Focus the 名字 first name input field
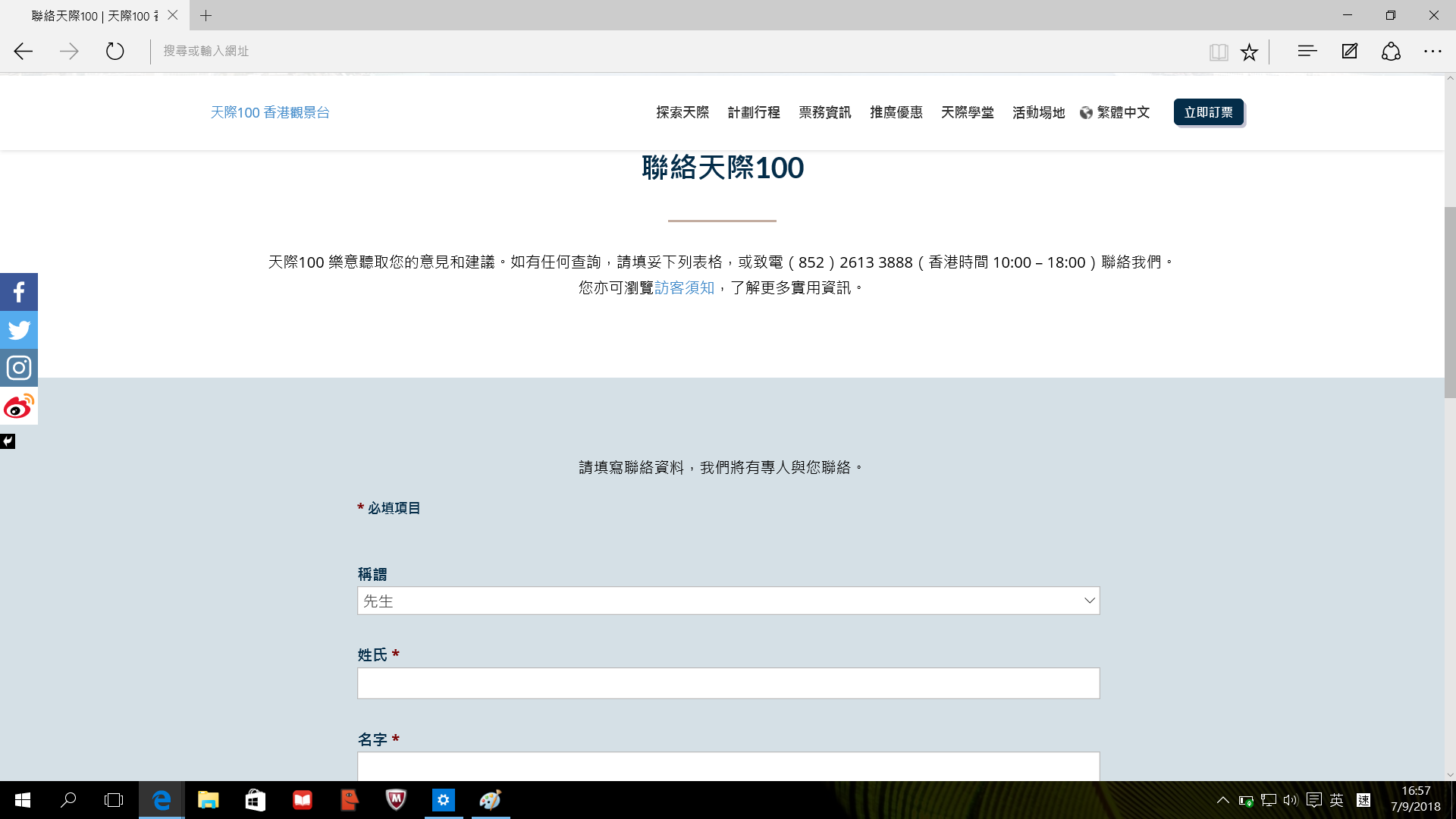The width and height of the screenshot is (1456, 819). (728, 766)
